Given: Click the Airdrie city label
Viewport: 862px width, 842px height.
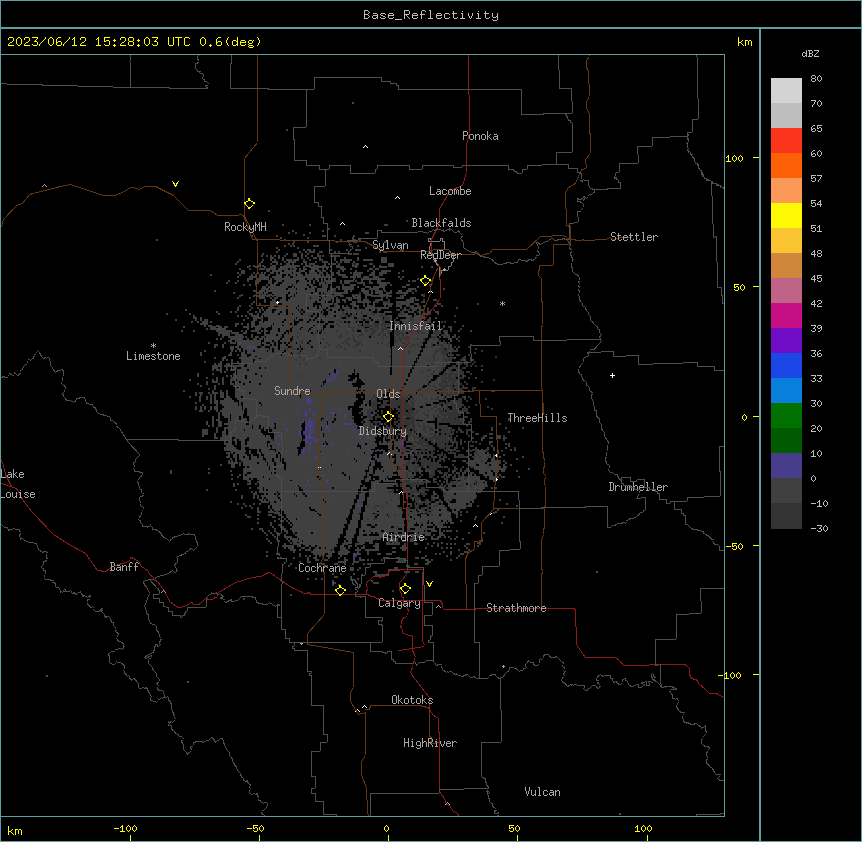Looking at the screenshot, I should click(404, 537).
